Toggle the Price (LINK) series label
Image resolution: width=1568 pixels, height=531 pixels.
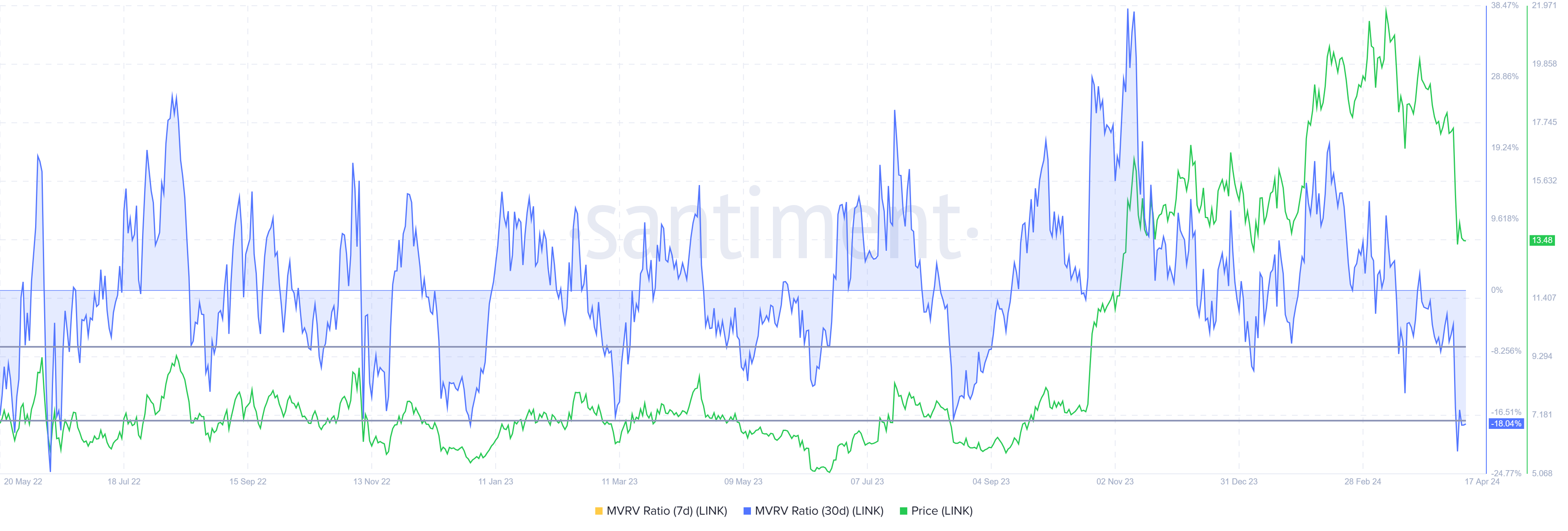[x=942, y=511]
